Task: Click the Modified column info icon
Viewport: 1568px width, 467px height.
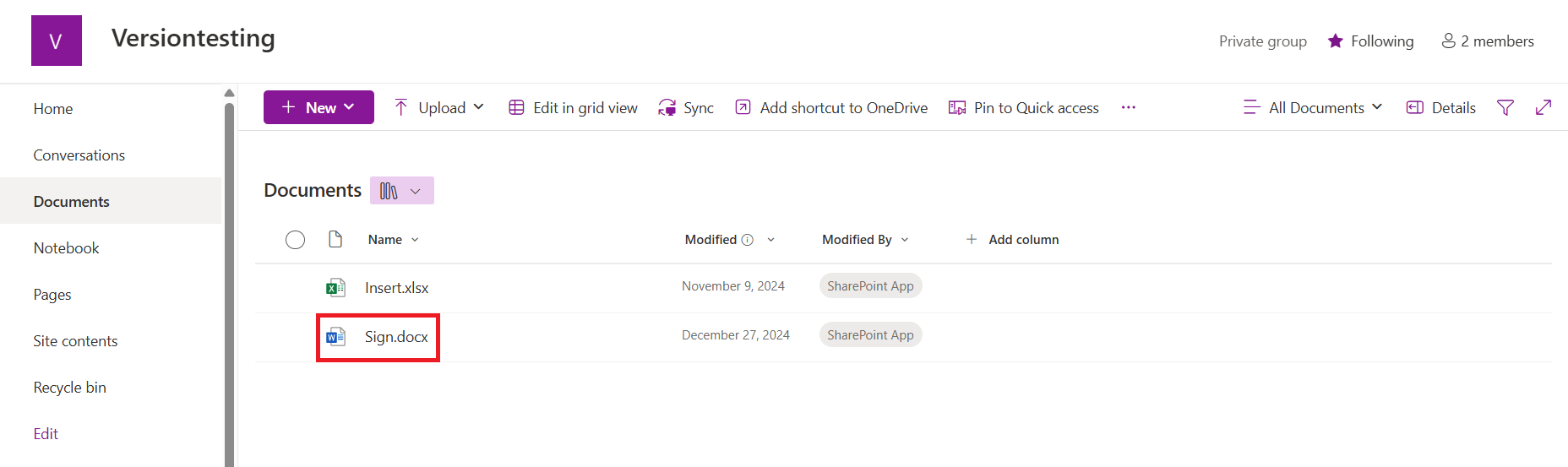Action: [x=748, y=240]
